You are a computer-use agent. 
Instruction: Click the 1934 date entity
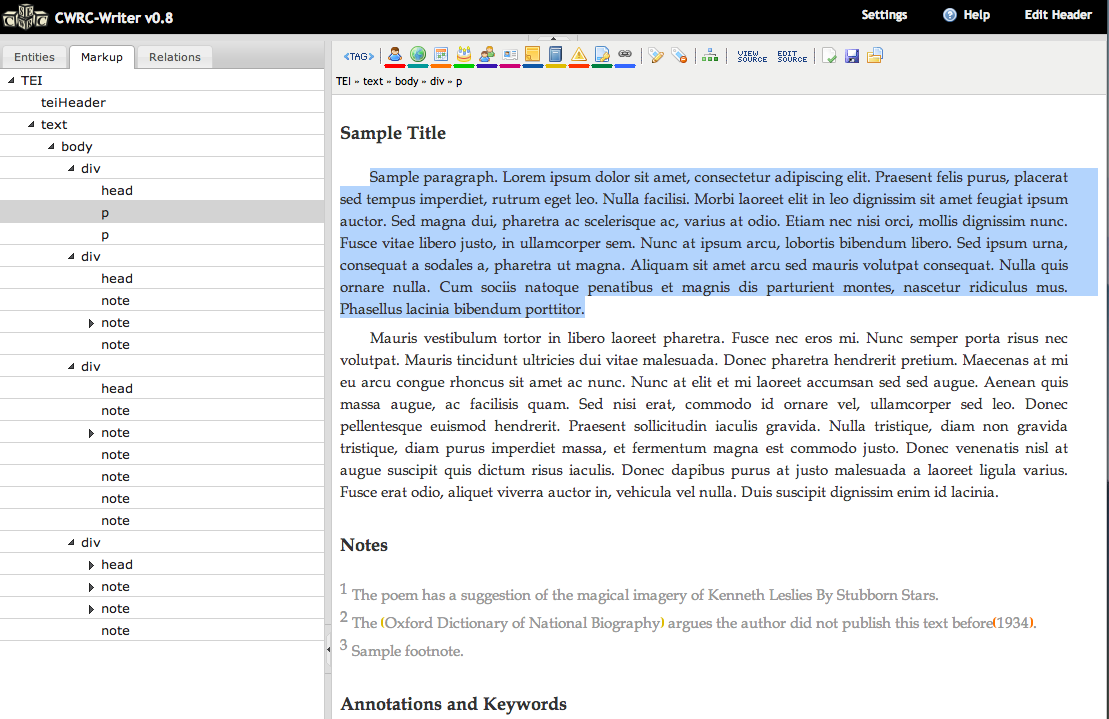coord(1014,623)
